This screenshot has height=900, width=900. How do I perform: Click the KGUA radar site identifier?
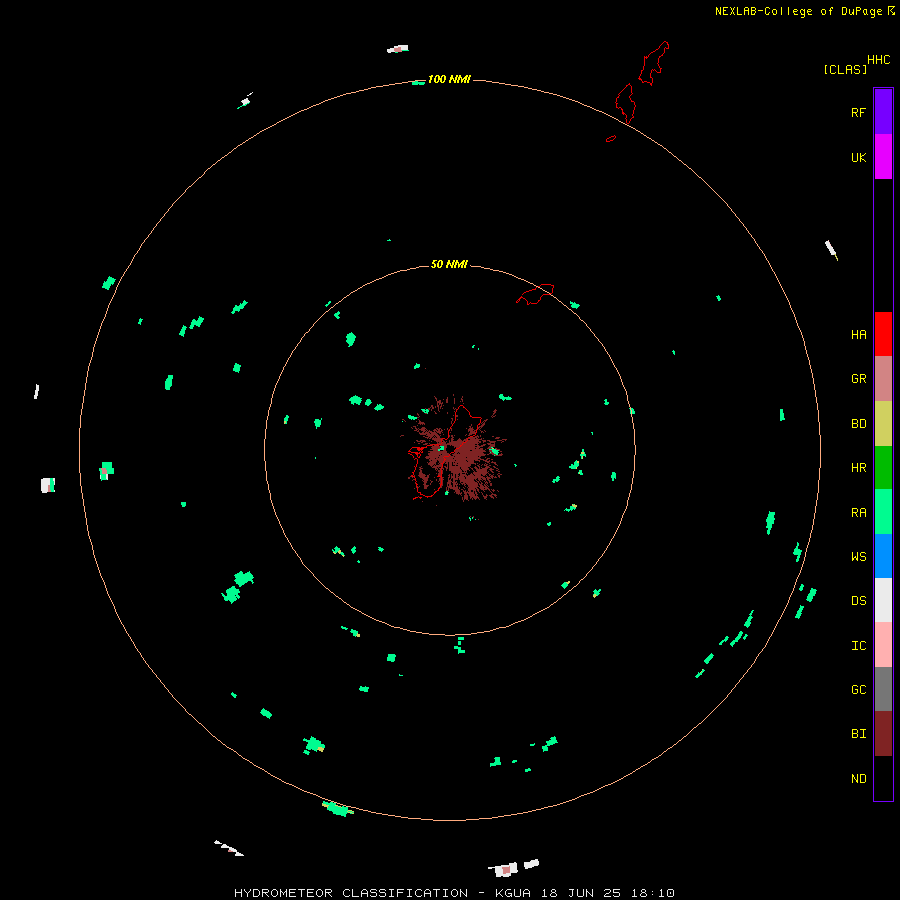click(x=513, y=893)
